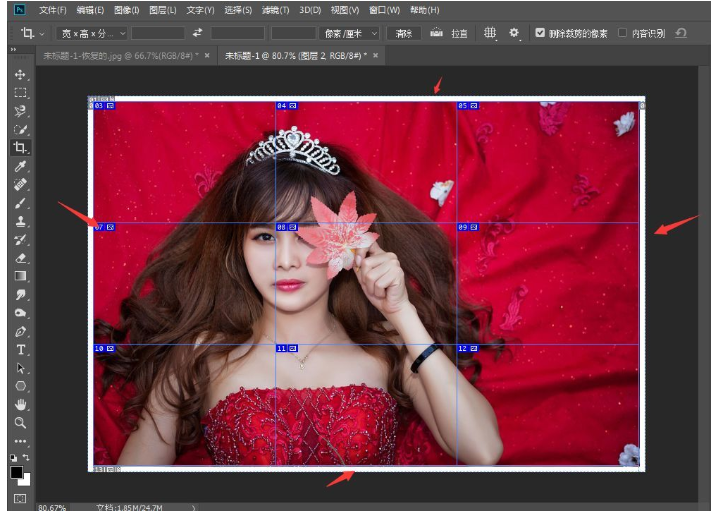
Task: Toggle the delete cropped pixels checkbox
Action: click(541, 33)
